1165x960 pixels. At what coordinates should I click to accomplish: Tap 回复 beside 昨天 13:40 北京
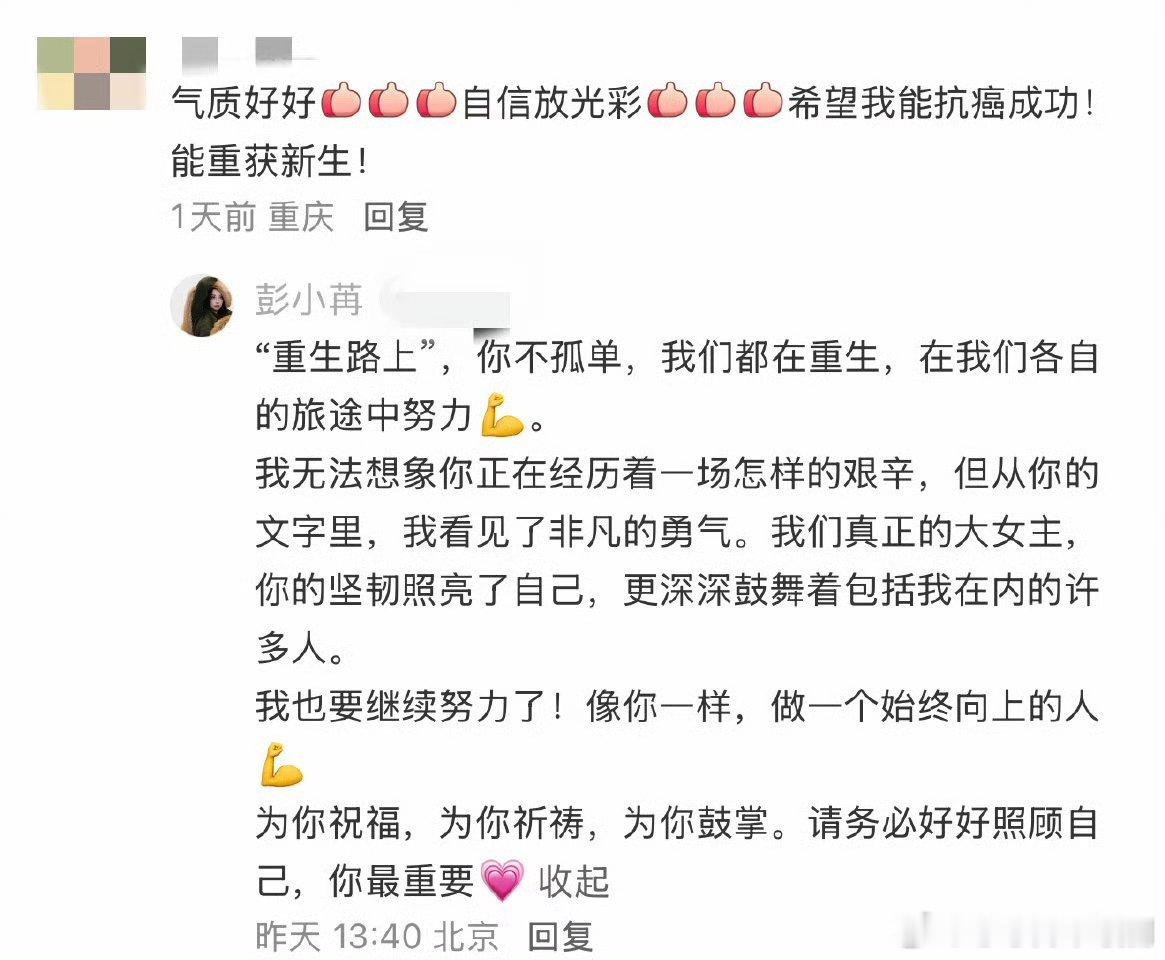click(560, 936)
